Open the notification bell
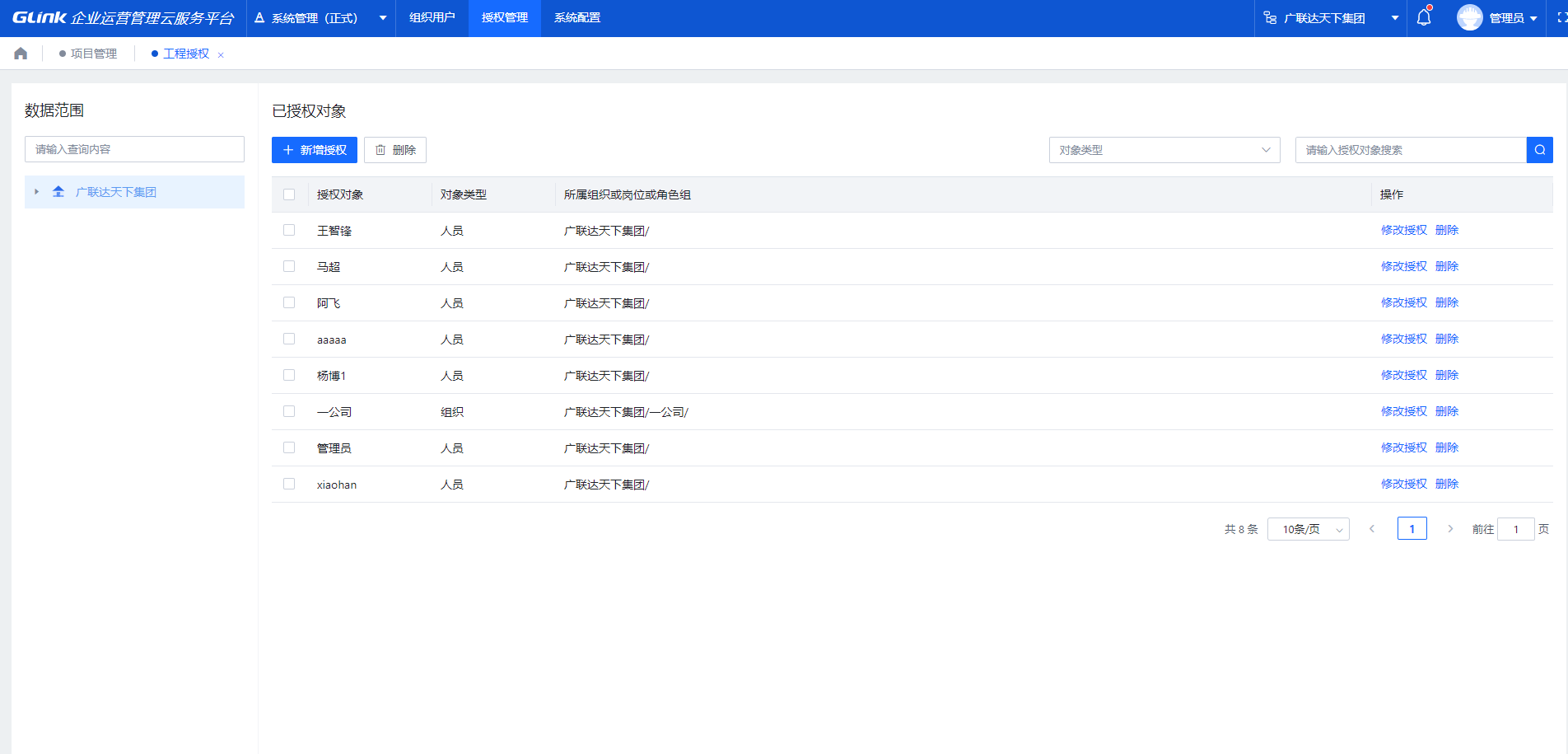1568x754 pixels. [1424, 17]
